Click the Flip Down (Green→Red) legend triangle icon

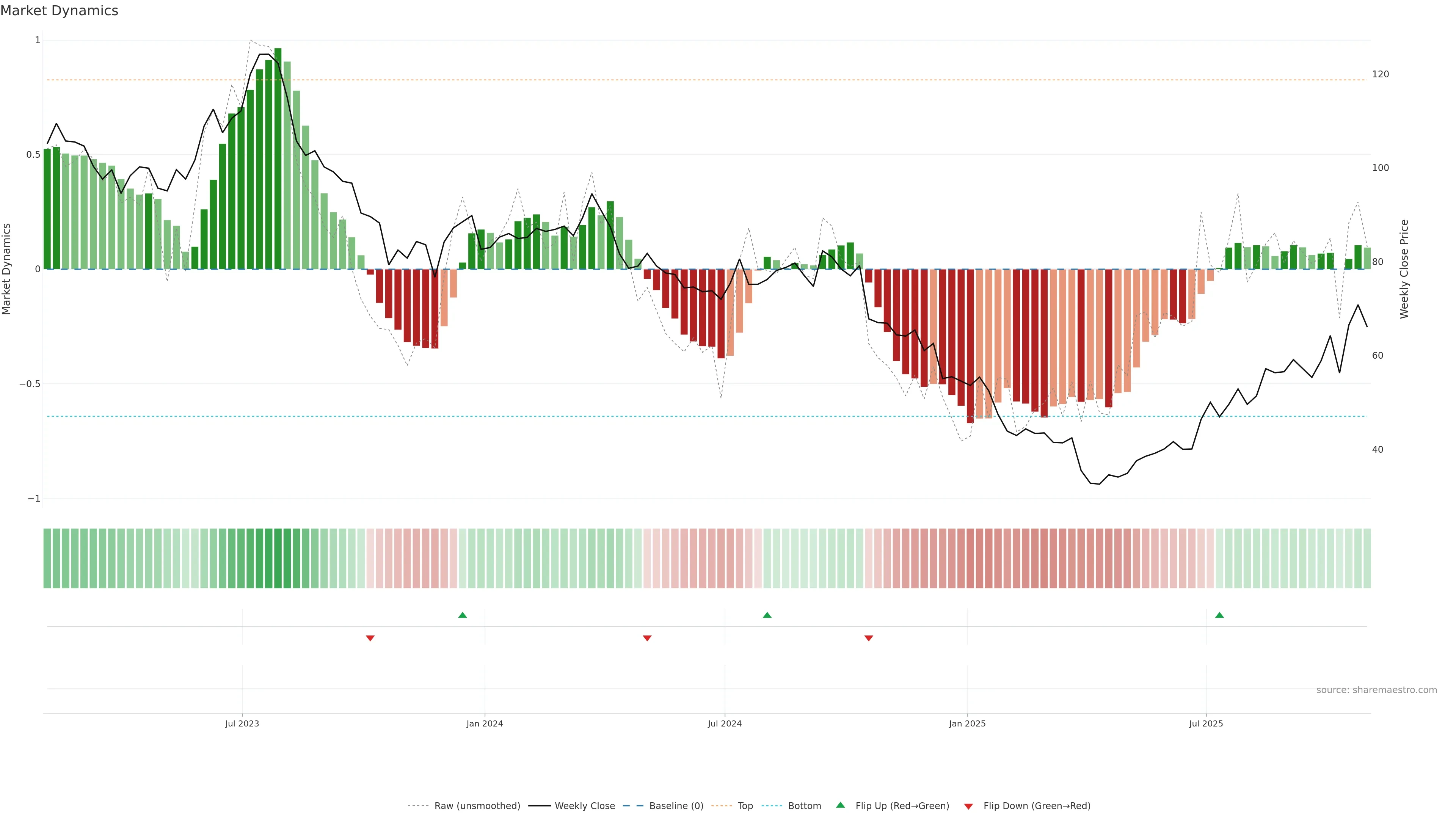click(x=968, y=806)
